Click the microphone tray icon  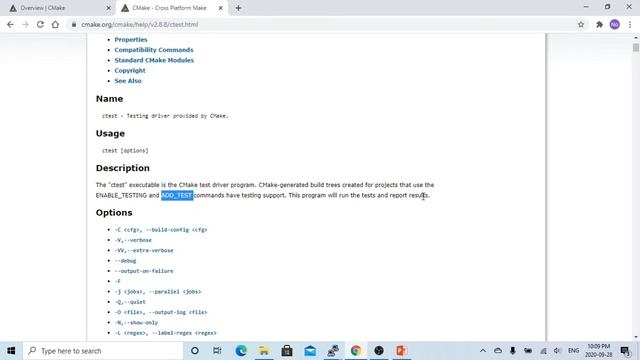[x=513, y=351]
